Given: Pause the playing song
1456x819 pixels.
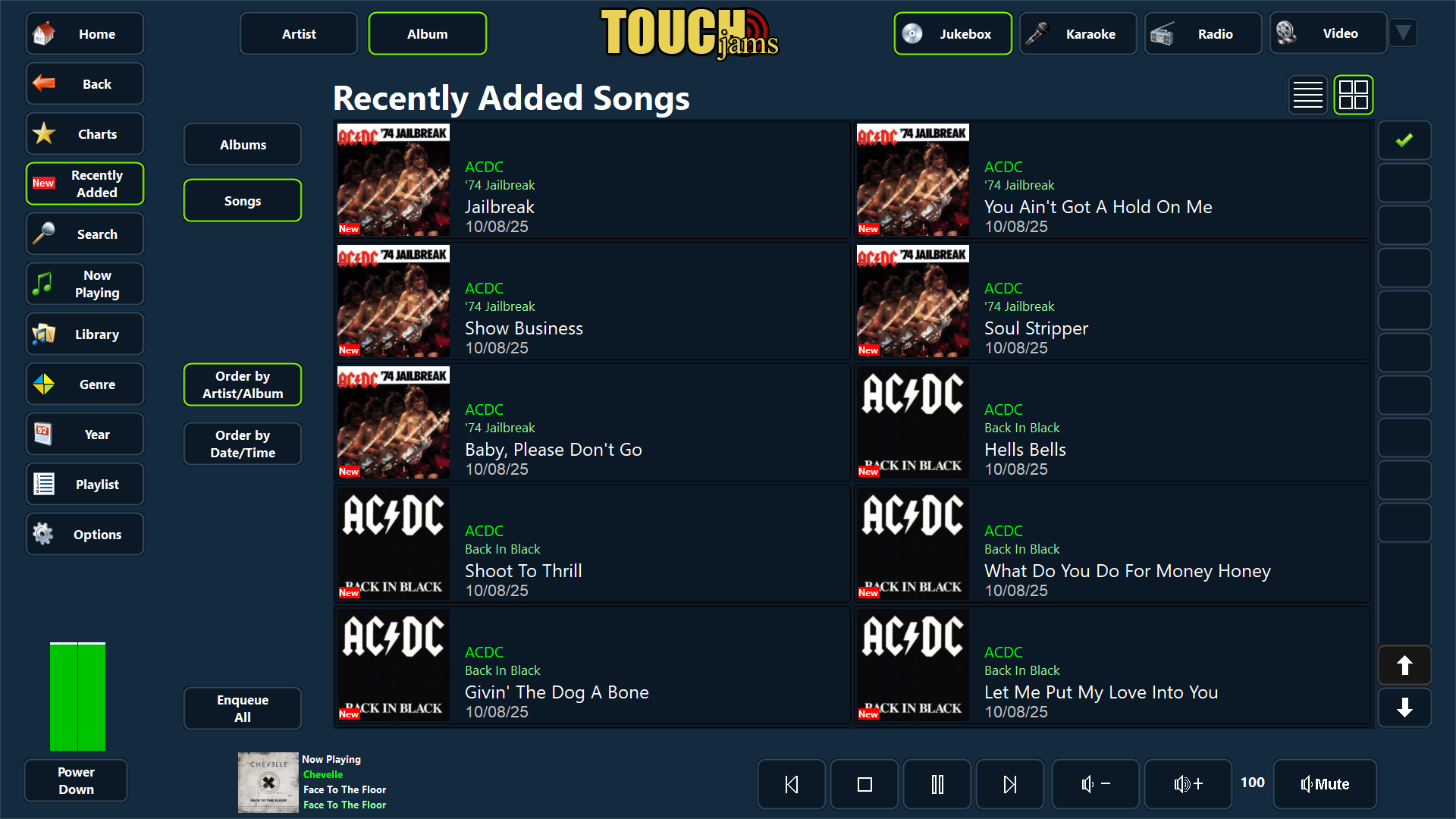Looking at the screenshot, I should 937,784.
